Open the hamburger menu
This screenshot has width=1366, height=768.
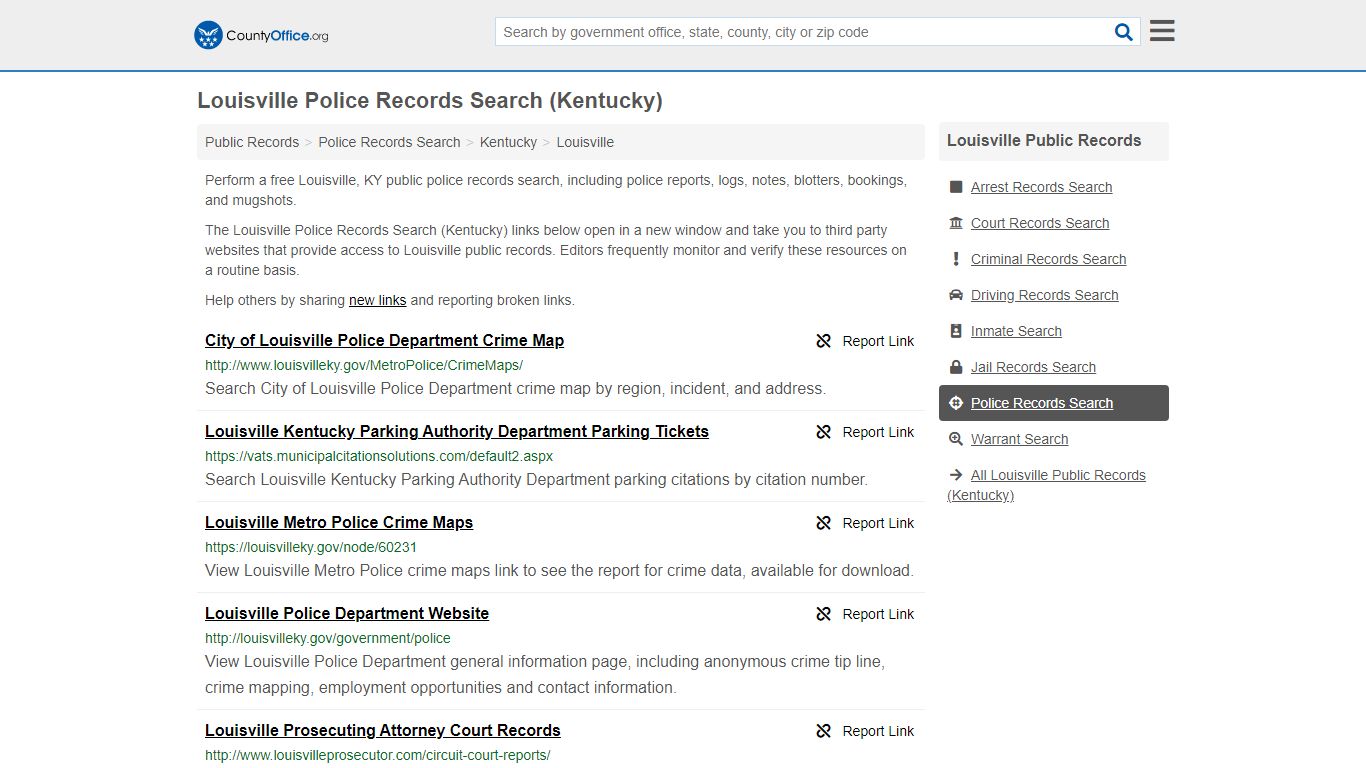pos(1162,31)
